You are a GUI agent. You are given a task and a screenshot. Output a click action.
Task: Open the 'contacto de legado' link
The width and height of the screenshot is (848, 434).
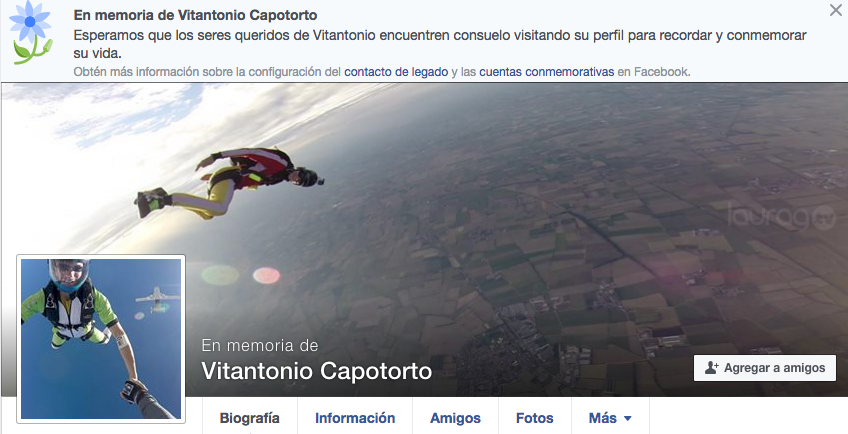pyautogui.click(x=396, y=71)
